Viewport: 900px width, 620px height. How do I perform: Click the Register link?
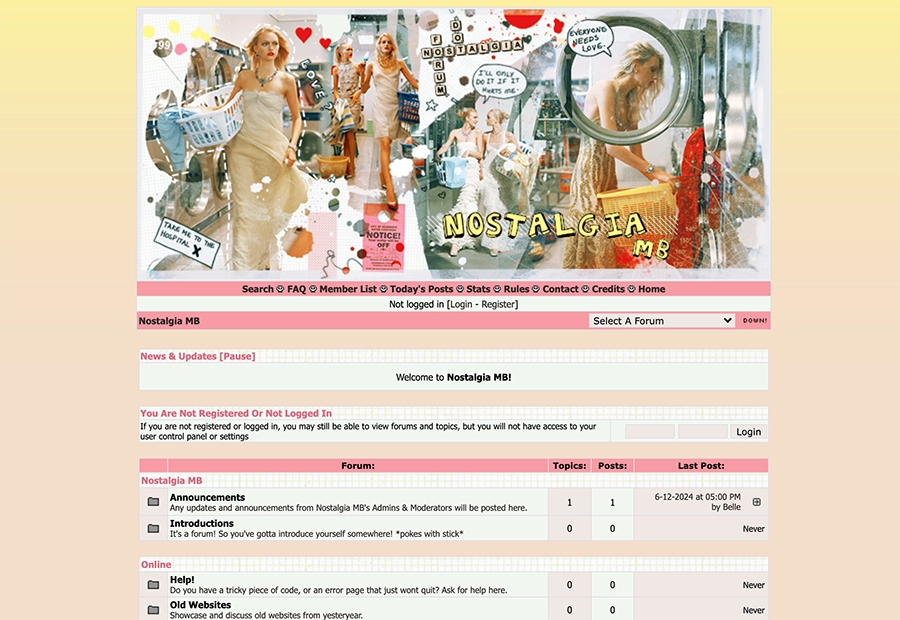pyautogui.click(x=498, y=304)
